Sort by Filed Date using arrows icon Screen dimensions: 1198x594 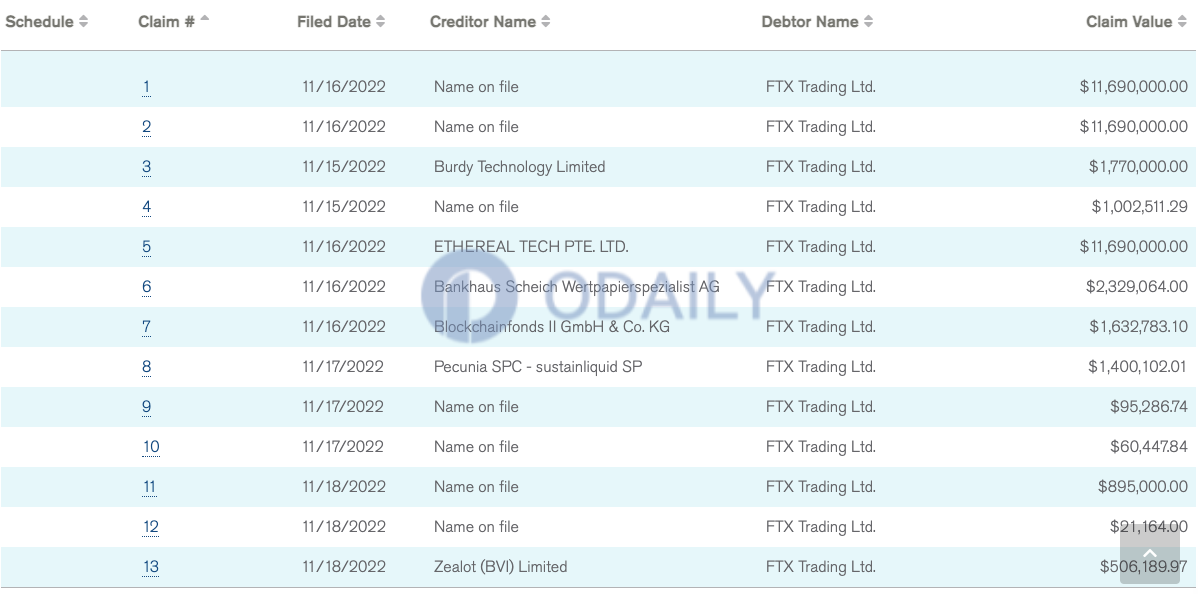[380, 21]
